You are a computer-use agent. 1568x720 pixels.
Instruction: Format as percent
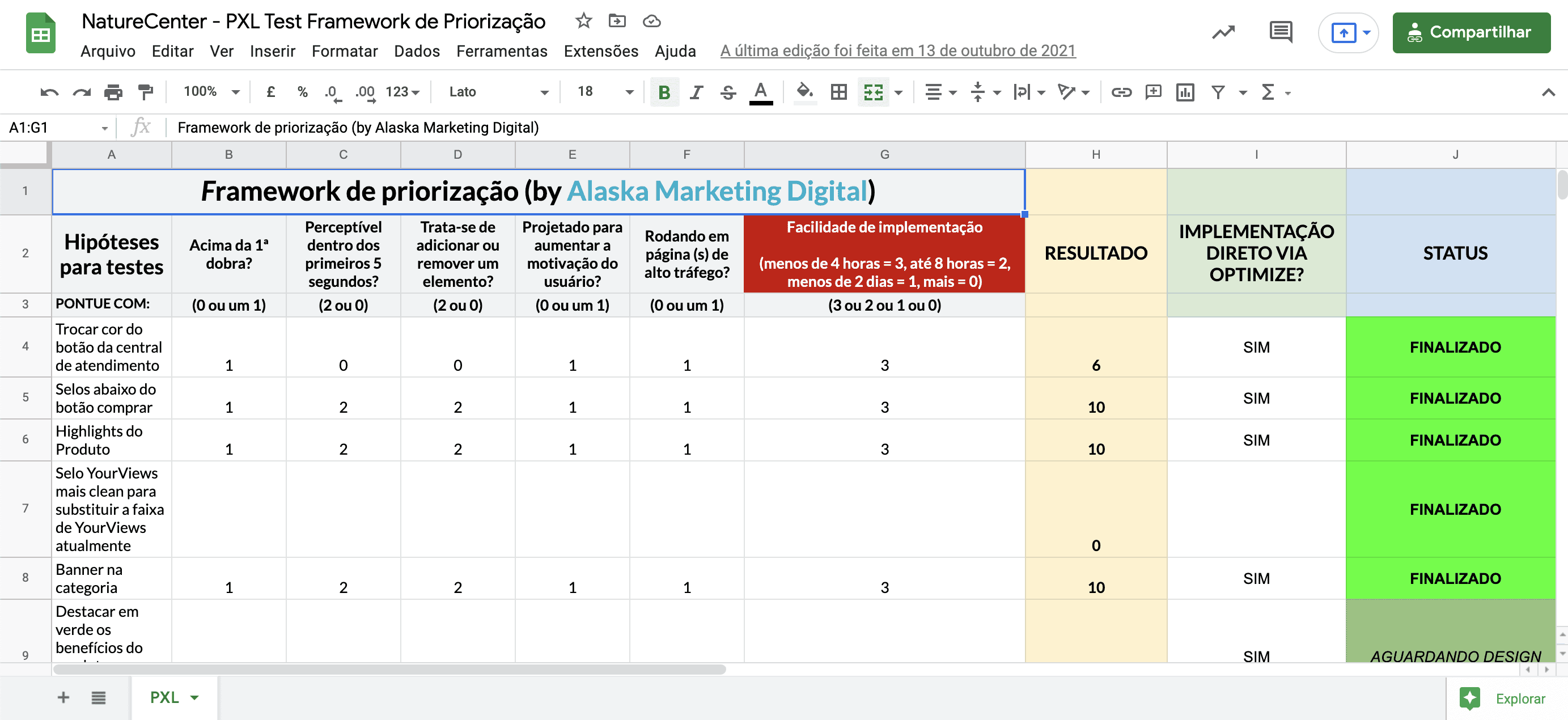pos(303,92)
